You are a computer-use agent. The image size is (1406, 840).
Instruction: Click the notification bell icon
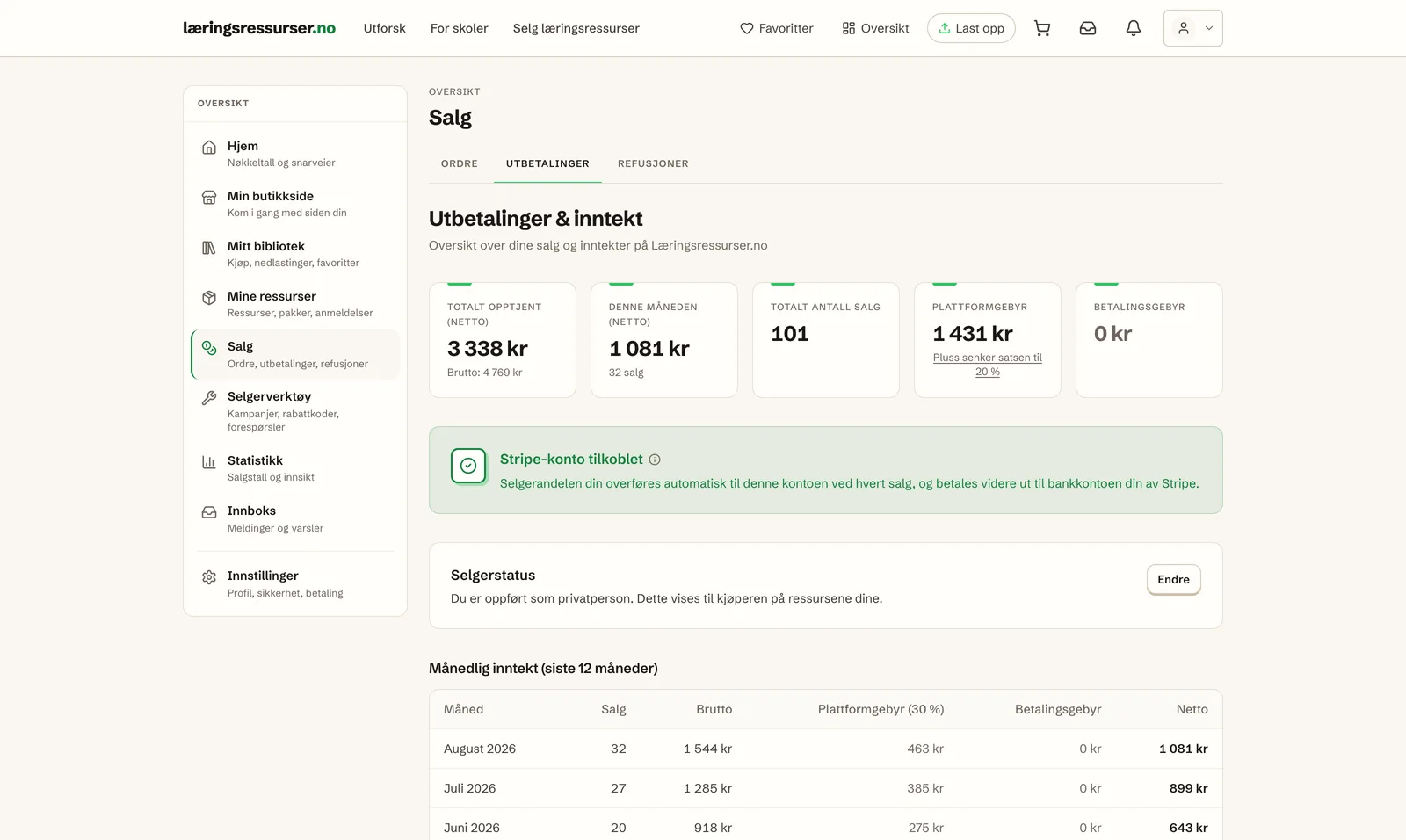1134,28
